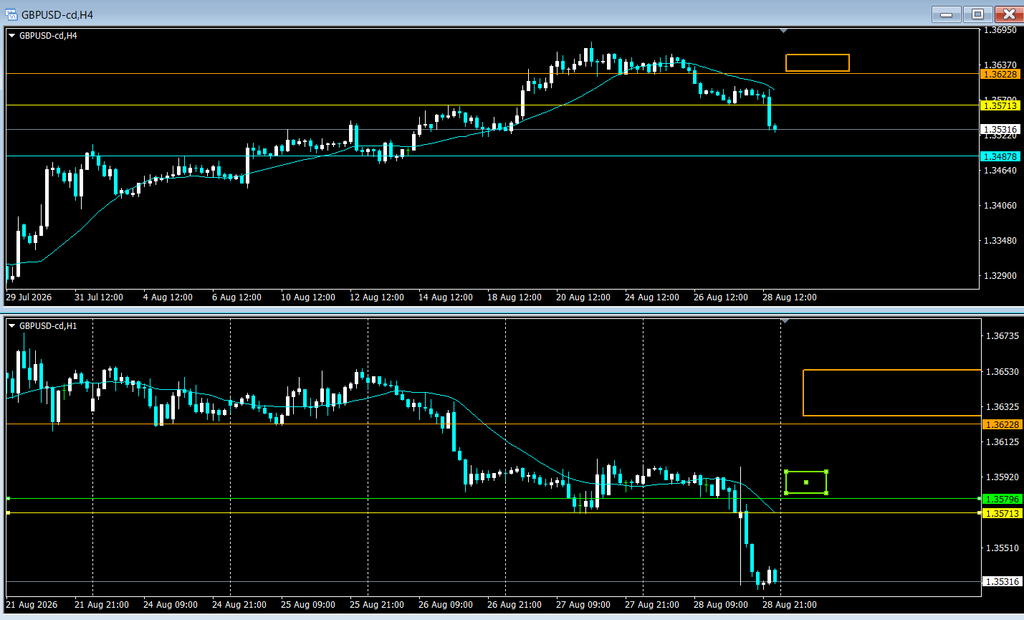Minimize the GBPUSD-cd,H4 chart window
The width and height of the screenshot is (1024, 620).
coord(946,14)
